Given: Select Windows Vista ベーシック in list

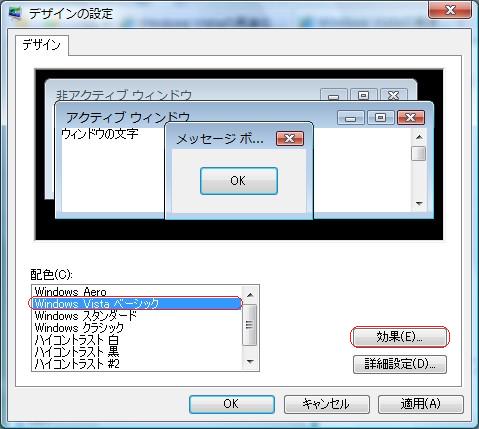Looking at the screenshot, I should coord(137,303).
